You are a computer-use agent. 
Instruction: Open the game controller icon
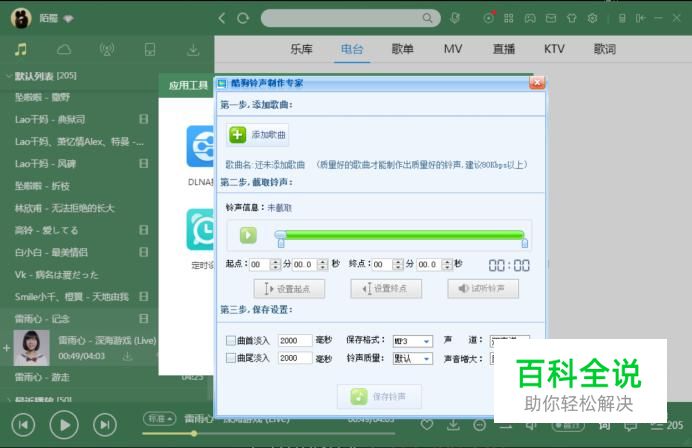coord(530,18)
